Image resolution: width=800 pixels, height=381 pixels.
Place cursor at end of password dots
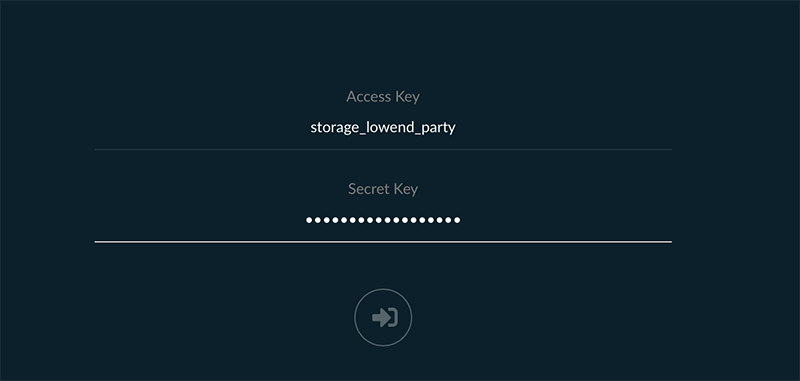coord(461,220)
